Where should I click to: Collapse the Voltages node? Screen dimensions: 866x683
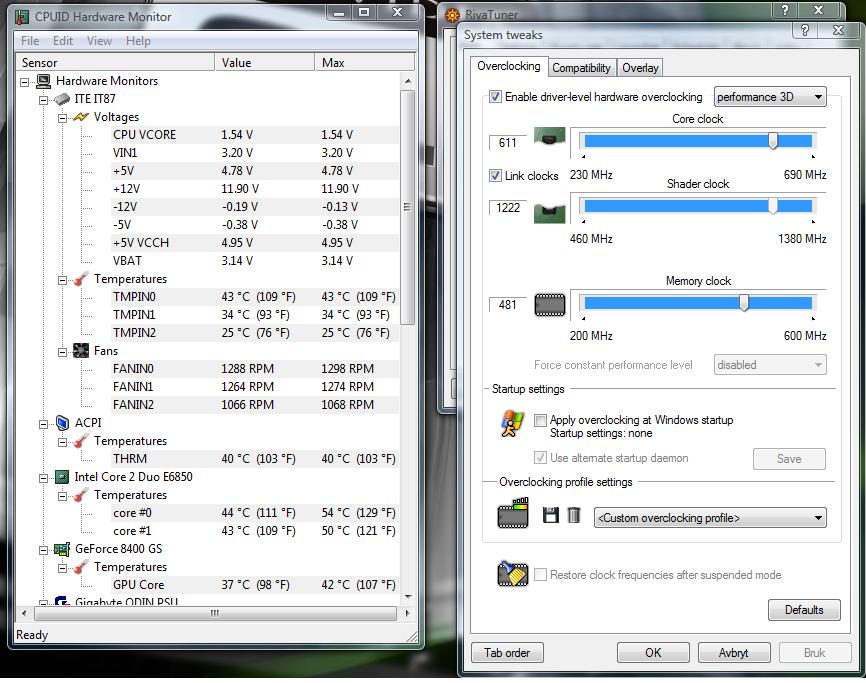(62, 118)
